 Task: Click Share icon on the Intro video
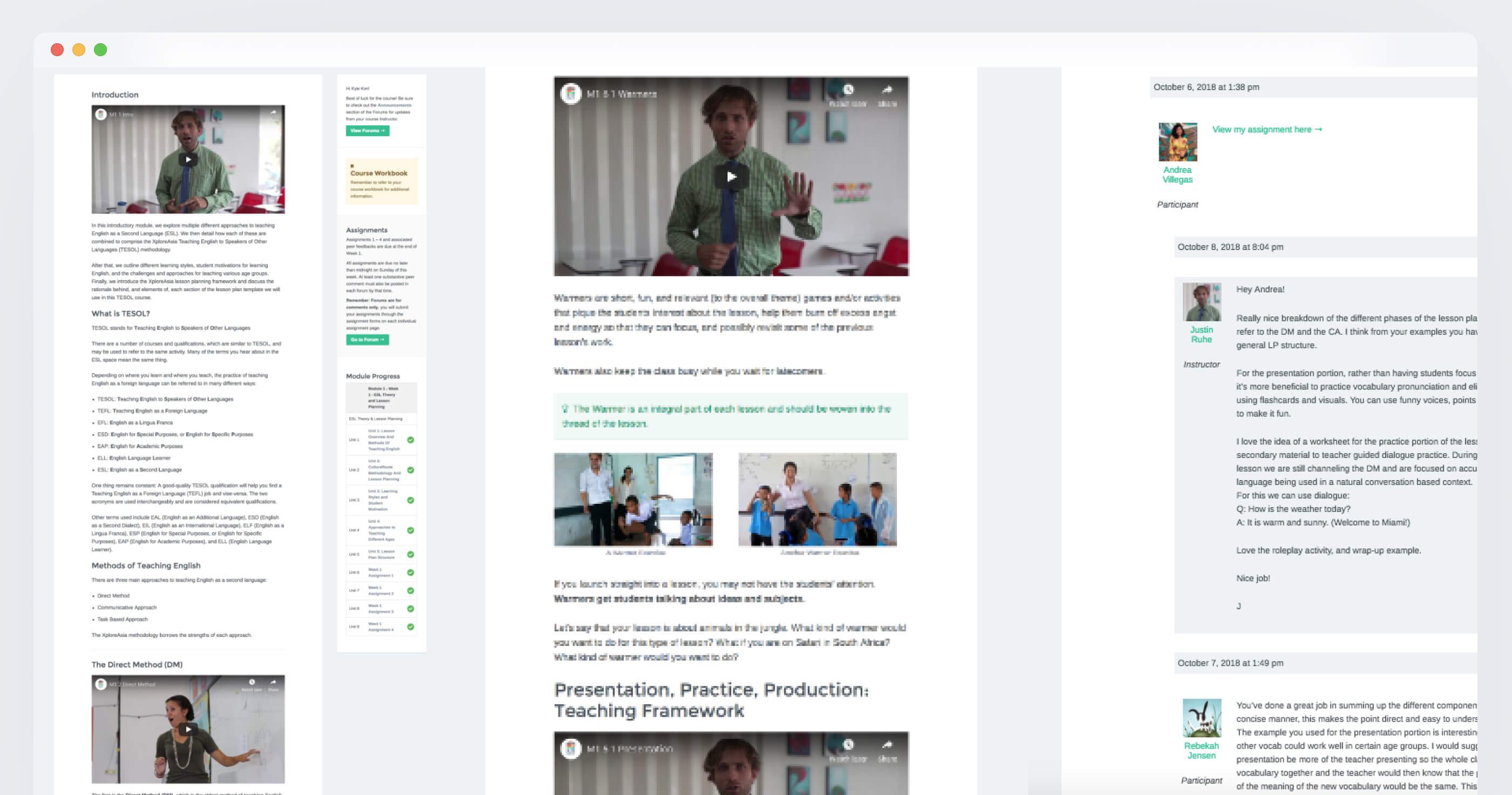click(x=273, y=112)
